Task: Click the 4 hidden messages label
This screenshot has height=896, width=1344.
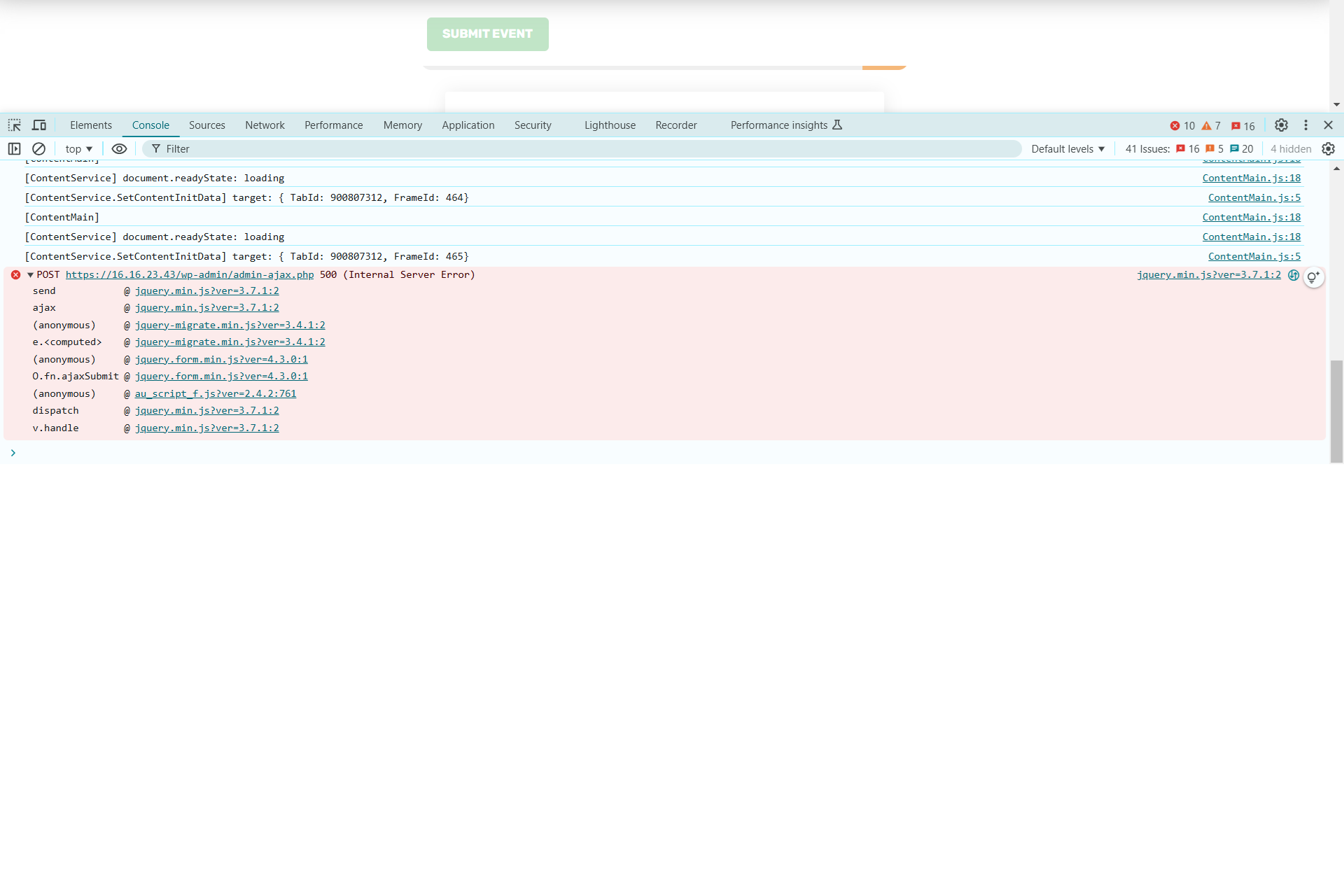Action: [1291, 149]
